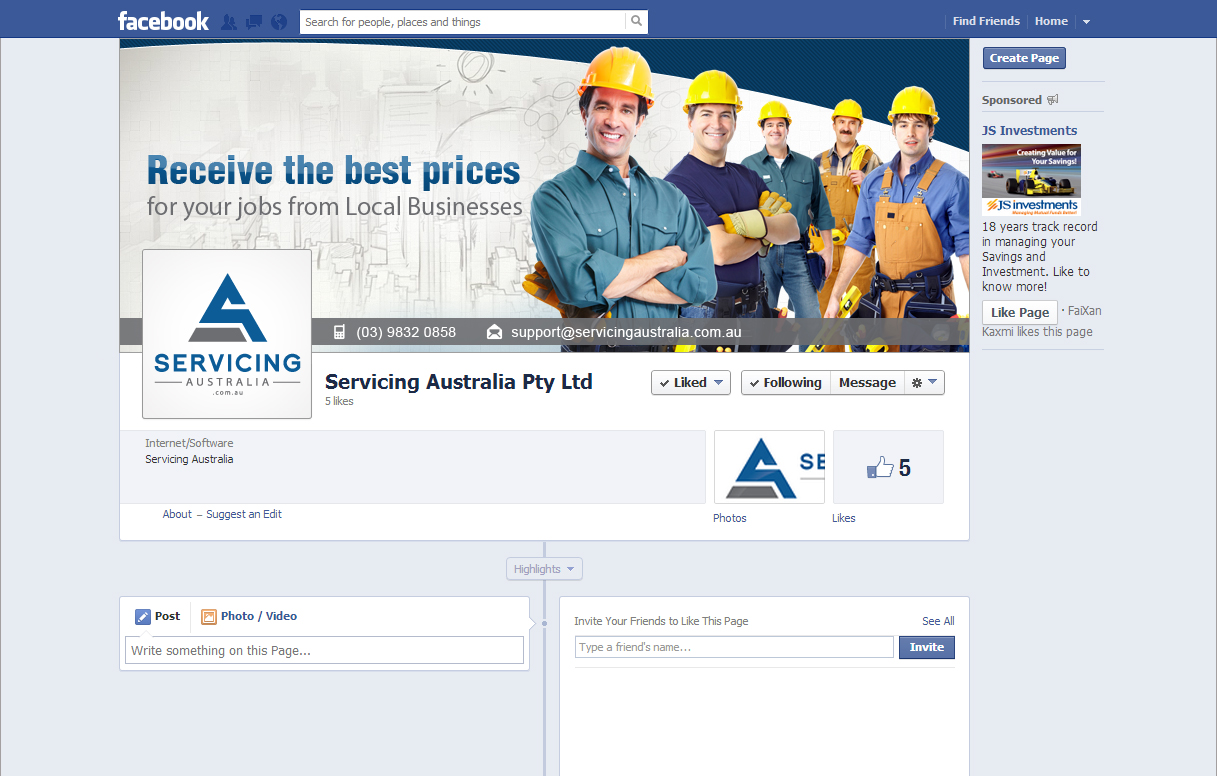The height and width of the screenshot is (776, 1217).
Task: Toggle the Liked button
Action: [x=691, y=383]
